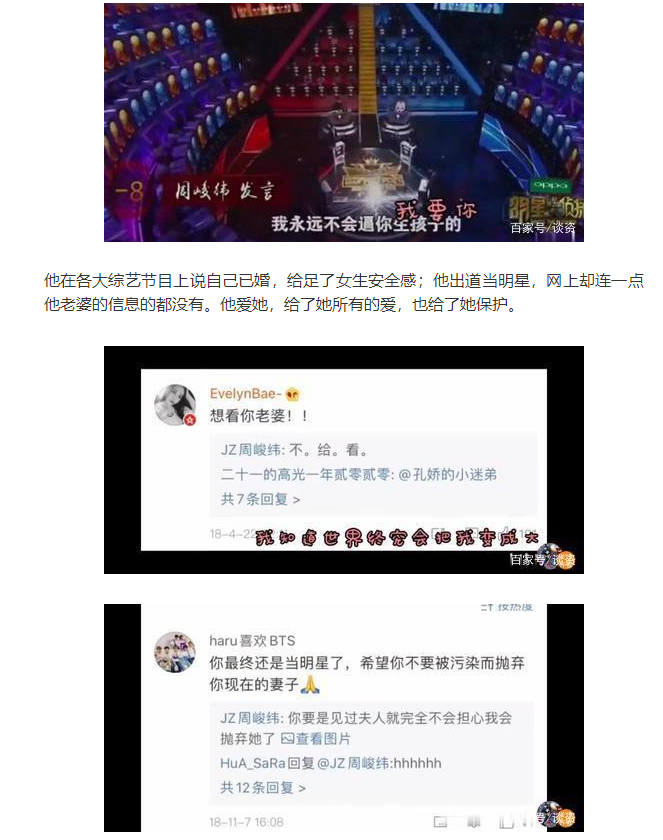
Task: Click the praying hands emoji
Action: [x=310, y=684]
